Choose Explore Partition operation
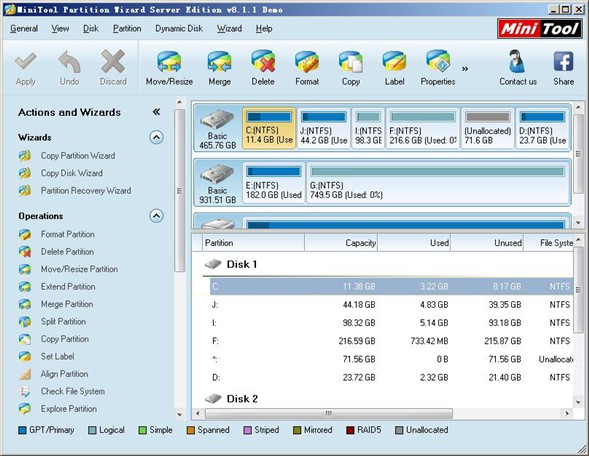Image resolution: width=589 pixels, height=456 pixels. [69, 409]
